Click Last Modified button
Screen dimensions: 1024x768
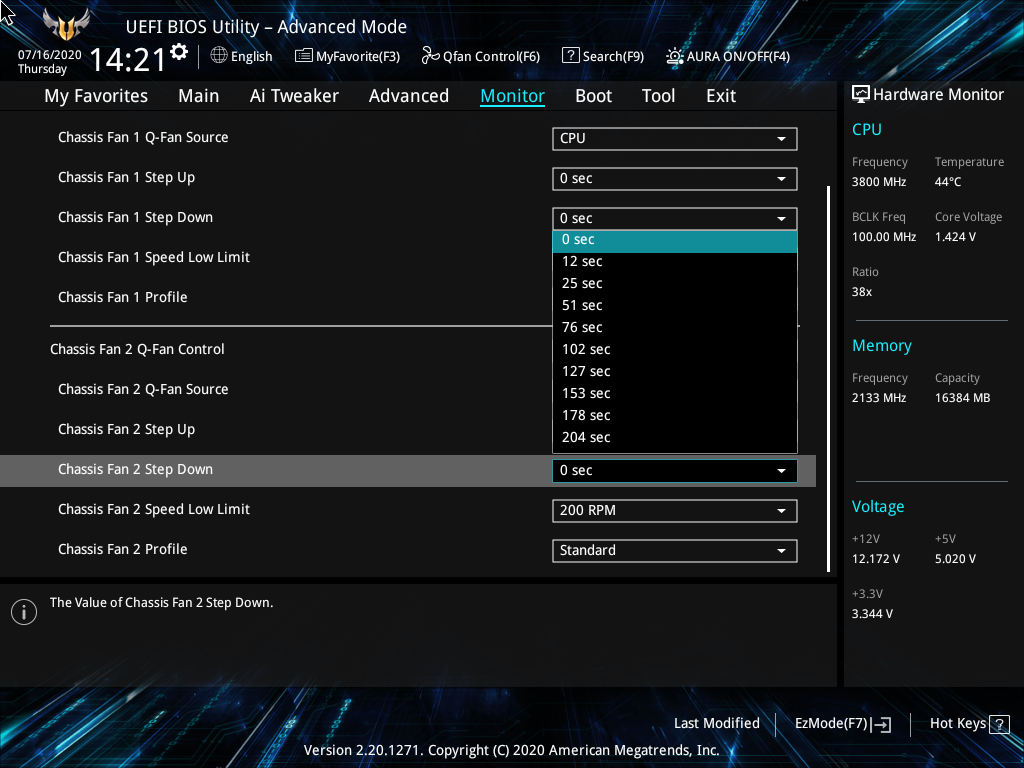point(716,724)
